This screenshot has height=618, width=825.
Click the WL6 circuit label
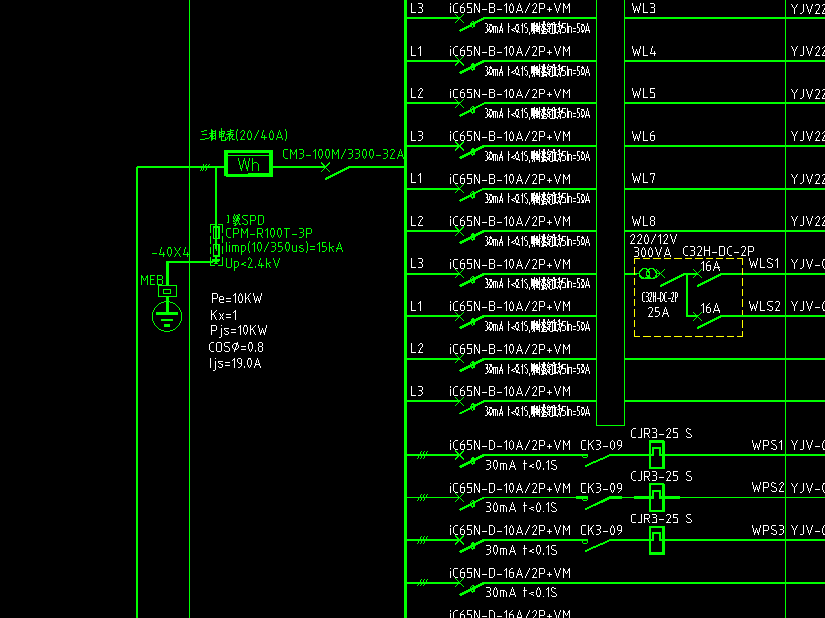(x=644, y=136)
